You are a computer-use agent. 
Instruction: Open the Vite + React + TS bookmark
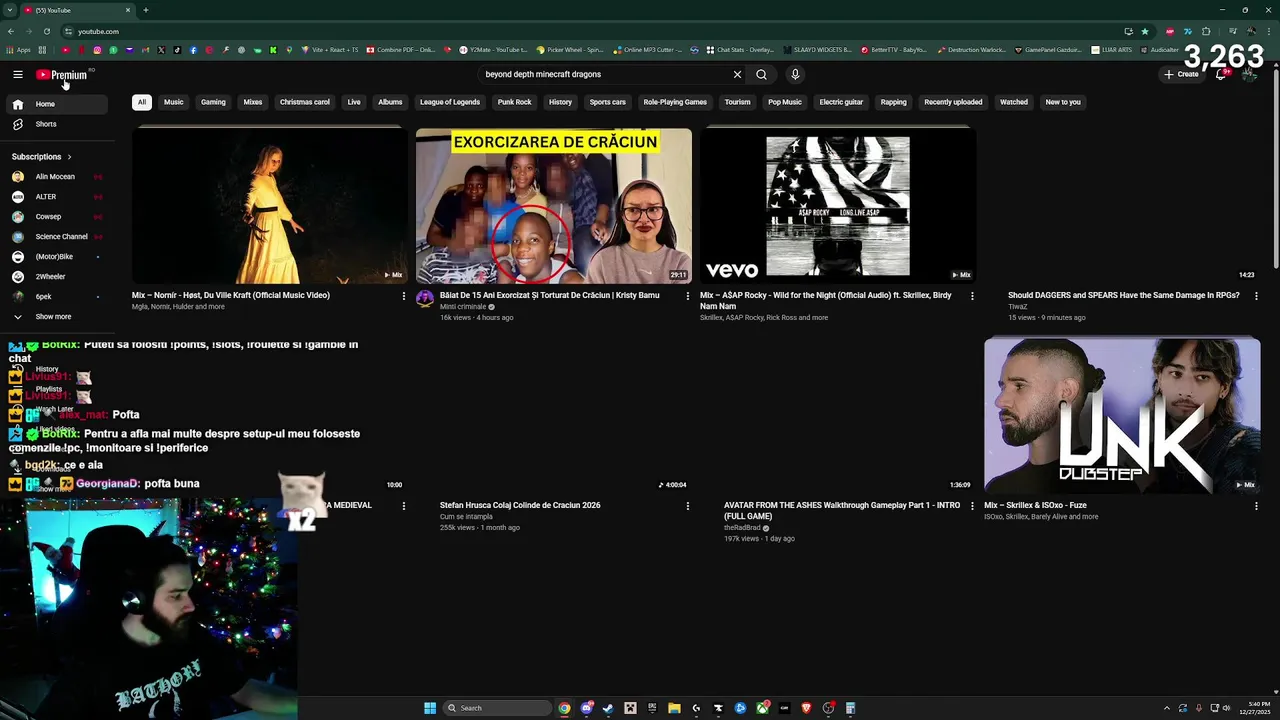[329, 50]
